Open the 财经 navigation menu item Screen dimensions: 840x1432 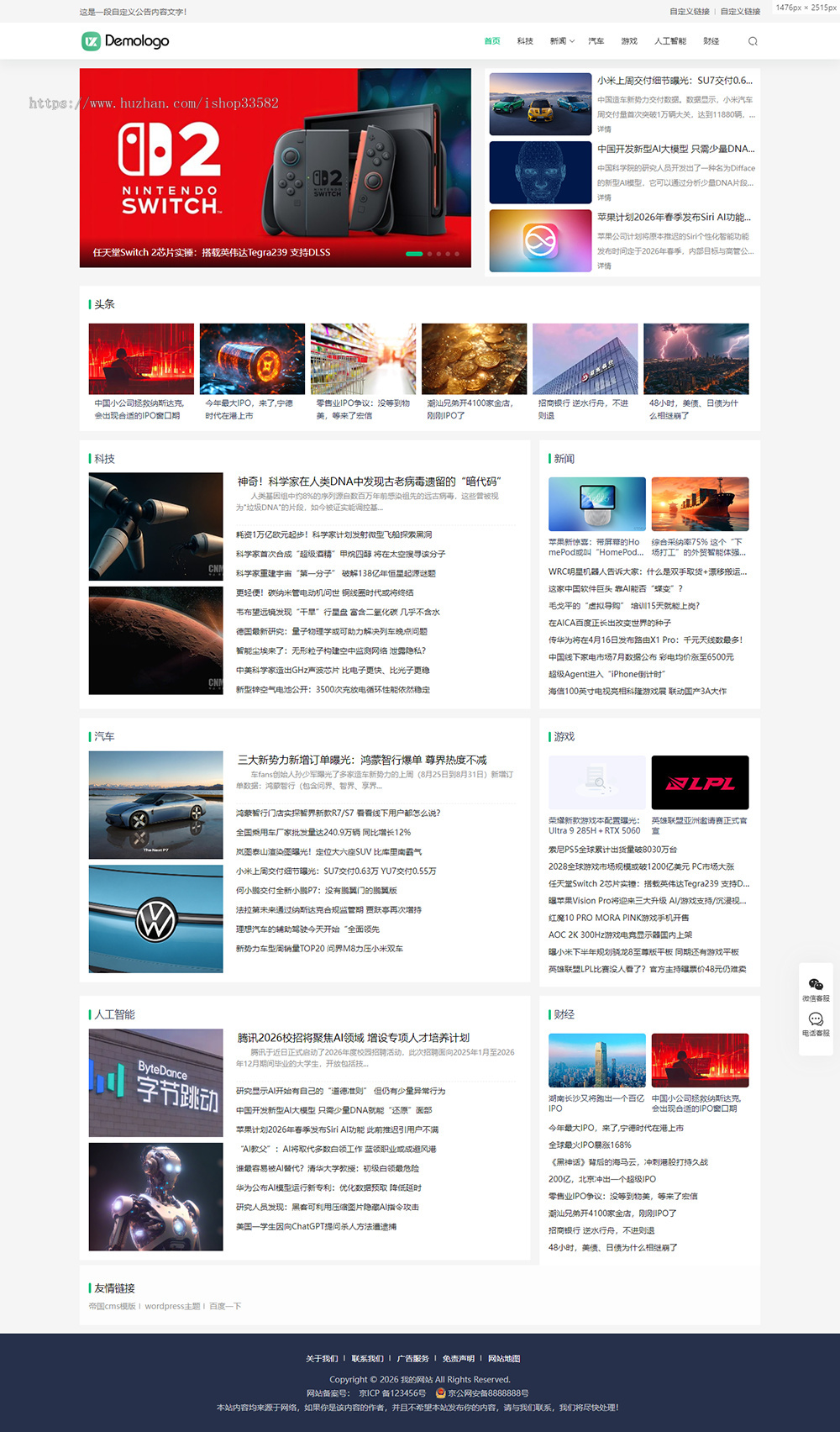(x=711, y=41)
